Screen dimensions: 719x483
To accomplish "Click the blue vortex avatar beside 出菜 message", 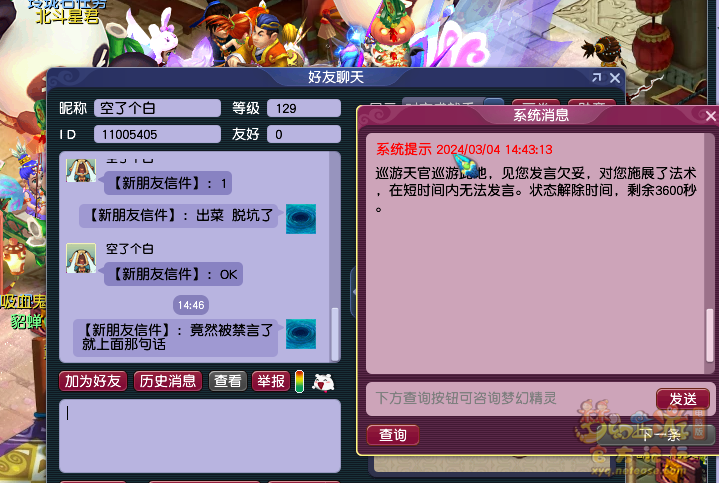I will tap(301, 219).
